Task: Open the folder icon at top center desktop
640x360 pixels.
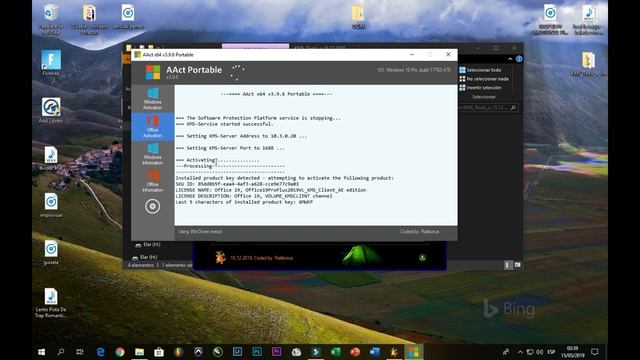Action: point(358,16)
